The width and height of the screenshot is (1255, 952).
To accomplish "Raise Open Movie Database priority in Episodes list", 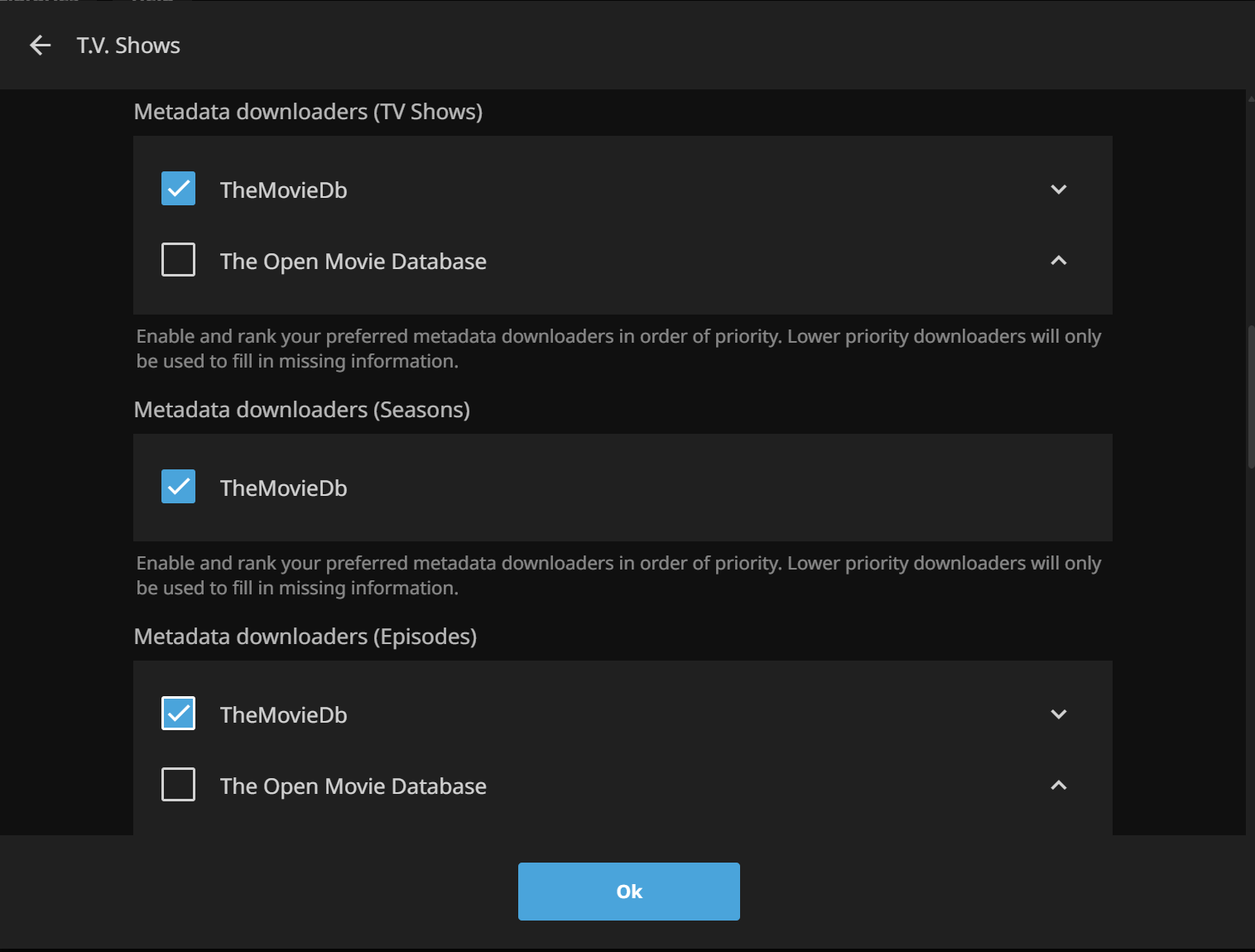I will (x=1058, y=786).
